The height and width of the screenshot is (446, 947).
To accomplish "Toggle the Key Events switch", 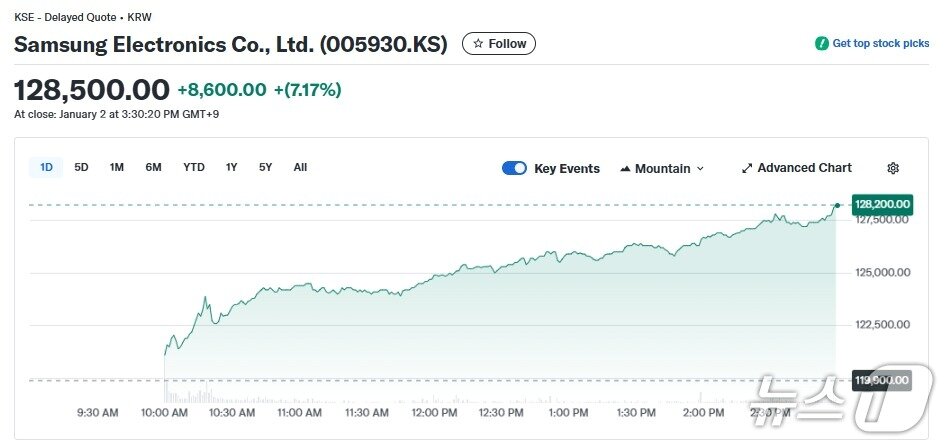I will point(514,168).
